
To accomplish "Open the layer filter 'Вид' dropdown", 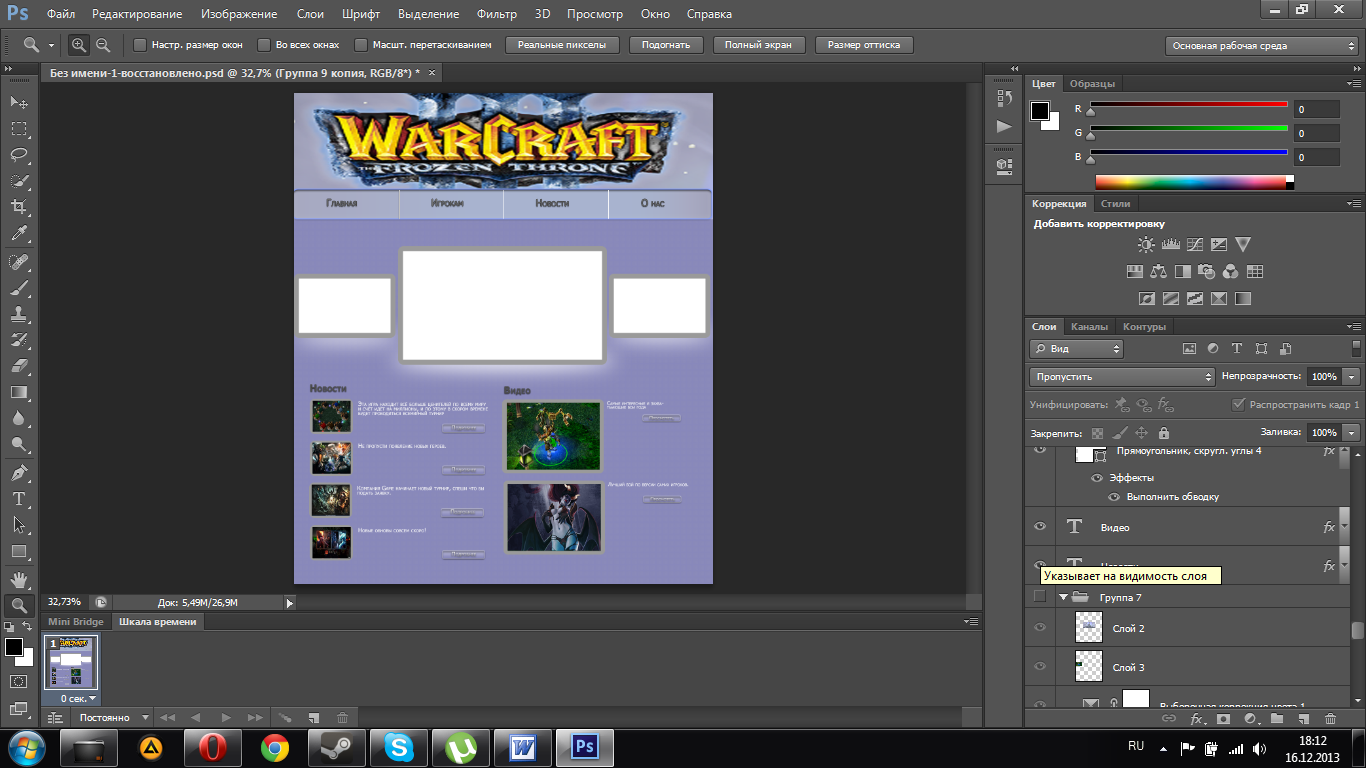I will [x=1076, y=349].
